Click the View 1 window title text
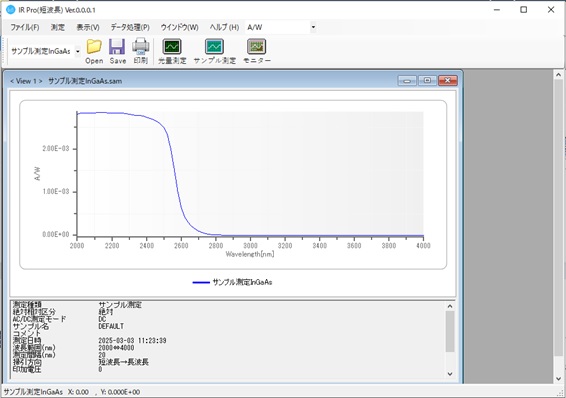Viewport: 566px width, 398px height. pos(66,81)
